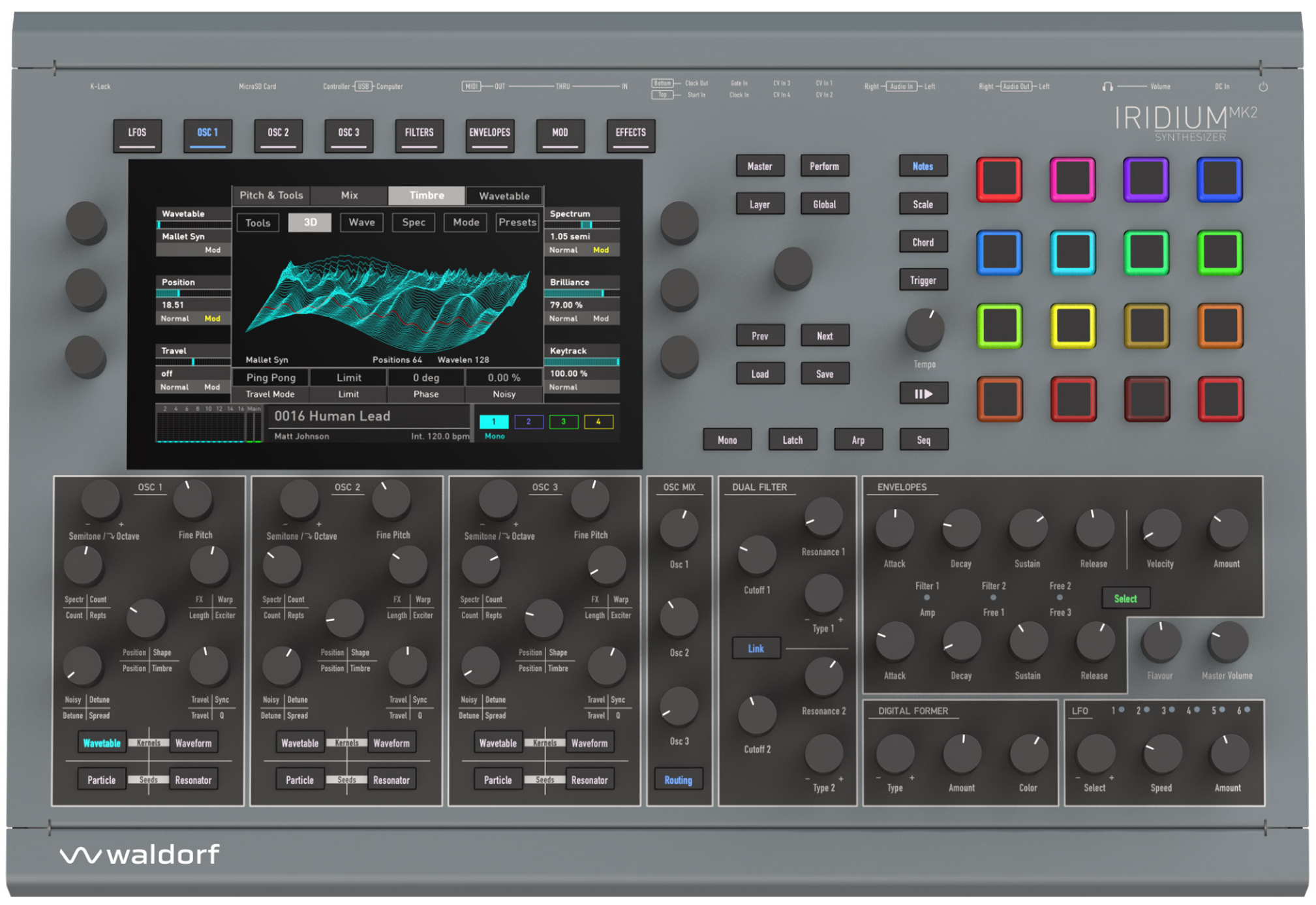Screen dimensions: 1316x905
Task: Tap the cyan pad in second row
Action: pyautogui.click(x=1072, y=253)
